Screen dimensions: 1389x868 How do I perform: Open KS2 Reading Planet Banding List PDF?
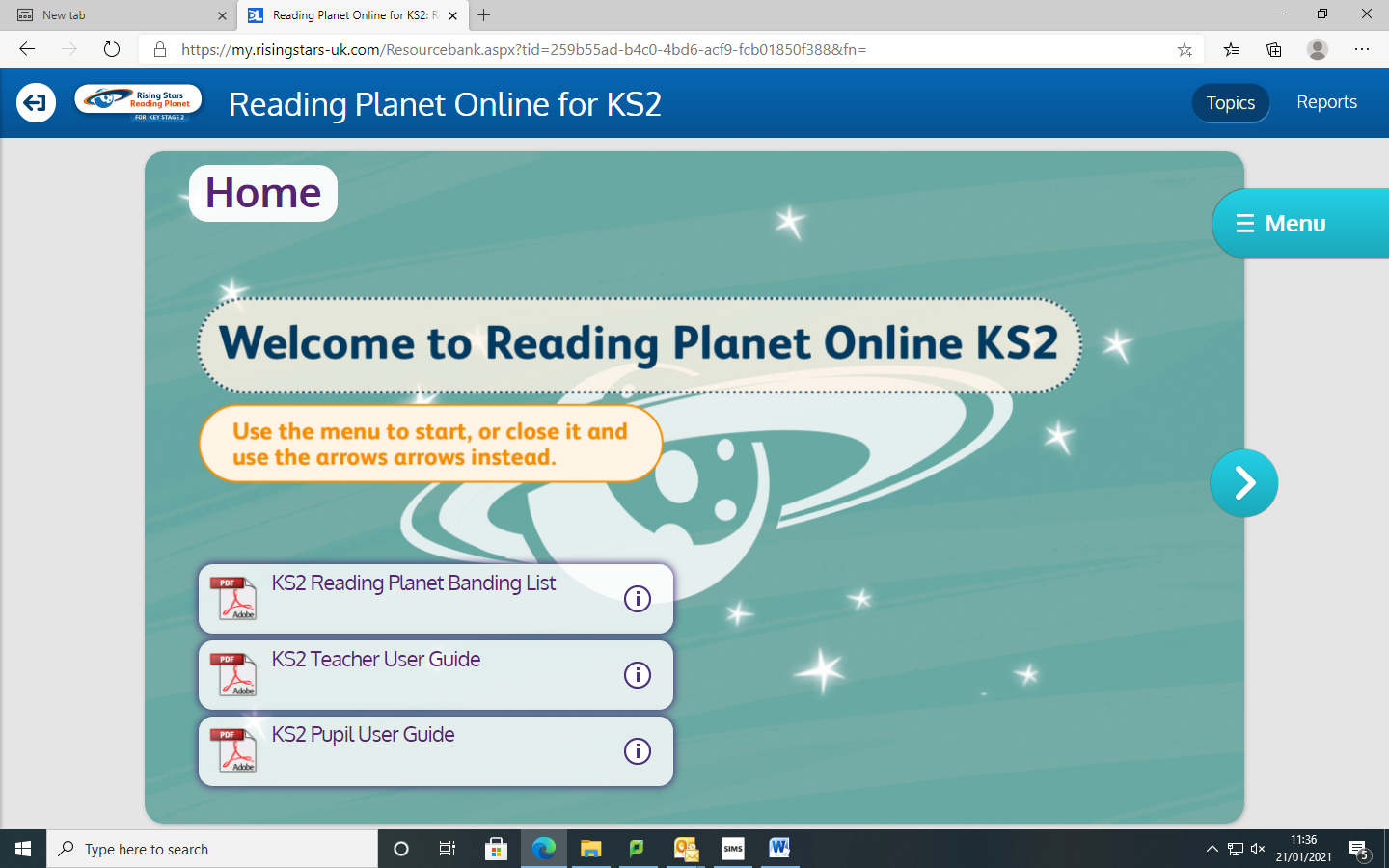click(x=436, y=599)
